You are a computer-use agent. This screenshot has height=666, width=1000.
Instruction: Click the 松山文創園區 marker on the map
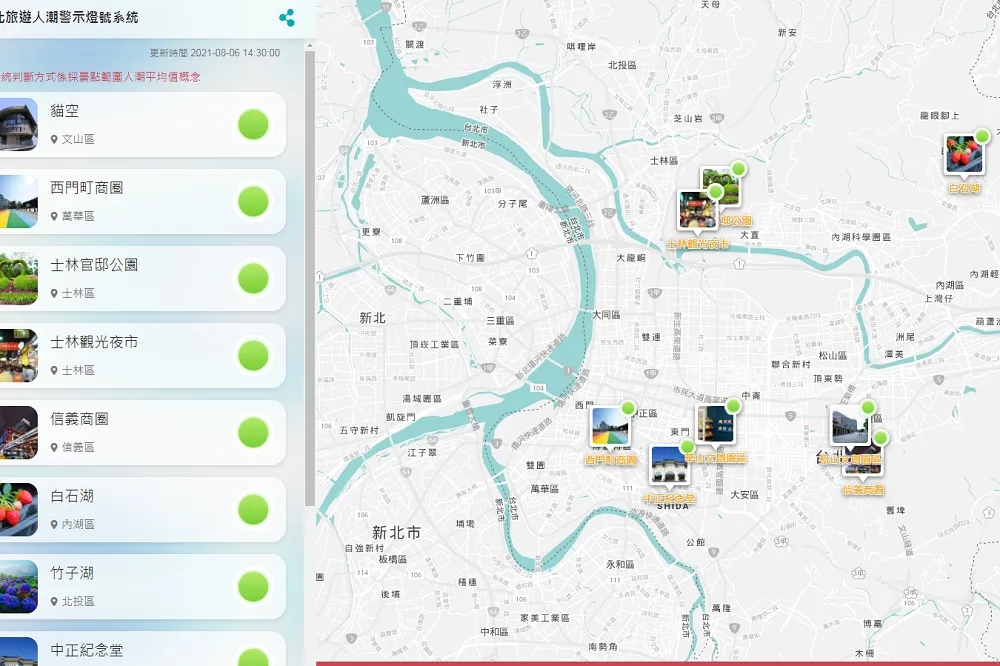coord(849,425)
